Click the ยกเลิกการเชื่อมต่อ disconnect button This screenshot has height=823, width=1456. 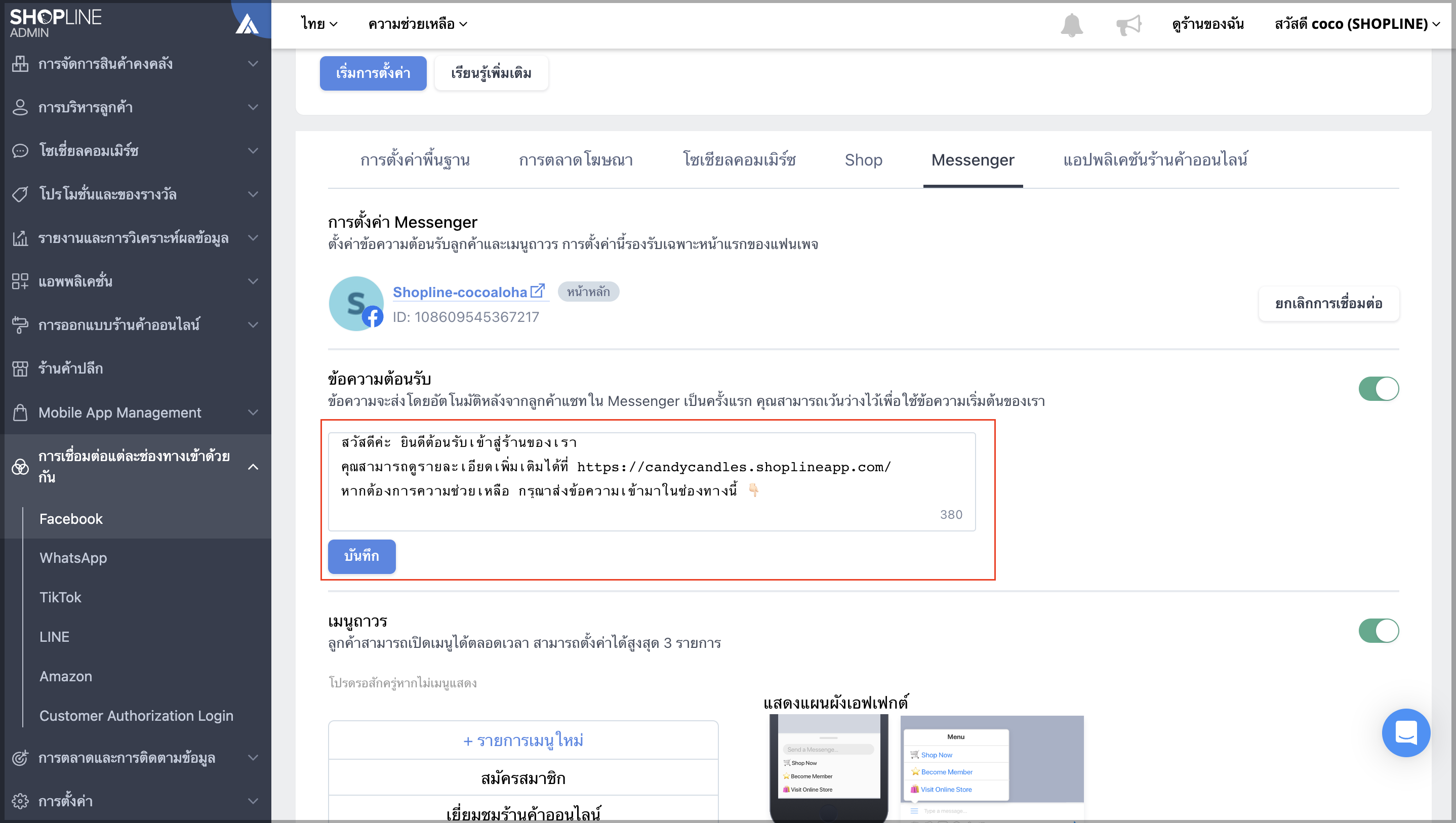click(1329, 304)
